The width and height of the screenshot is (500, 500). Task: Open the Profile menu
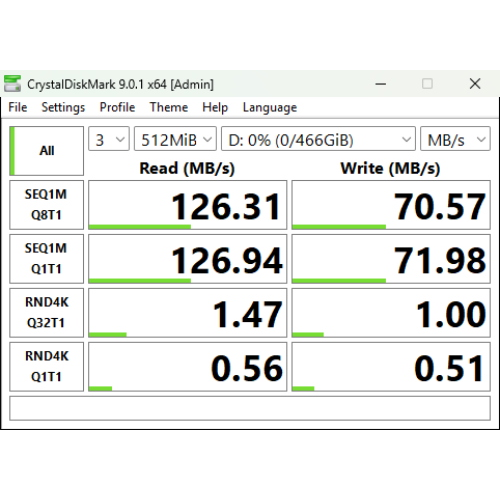click(x=117, y=107)
